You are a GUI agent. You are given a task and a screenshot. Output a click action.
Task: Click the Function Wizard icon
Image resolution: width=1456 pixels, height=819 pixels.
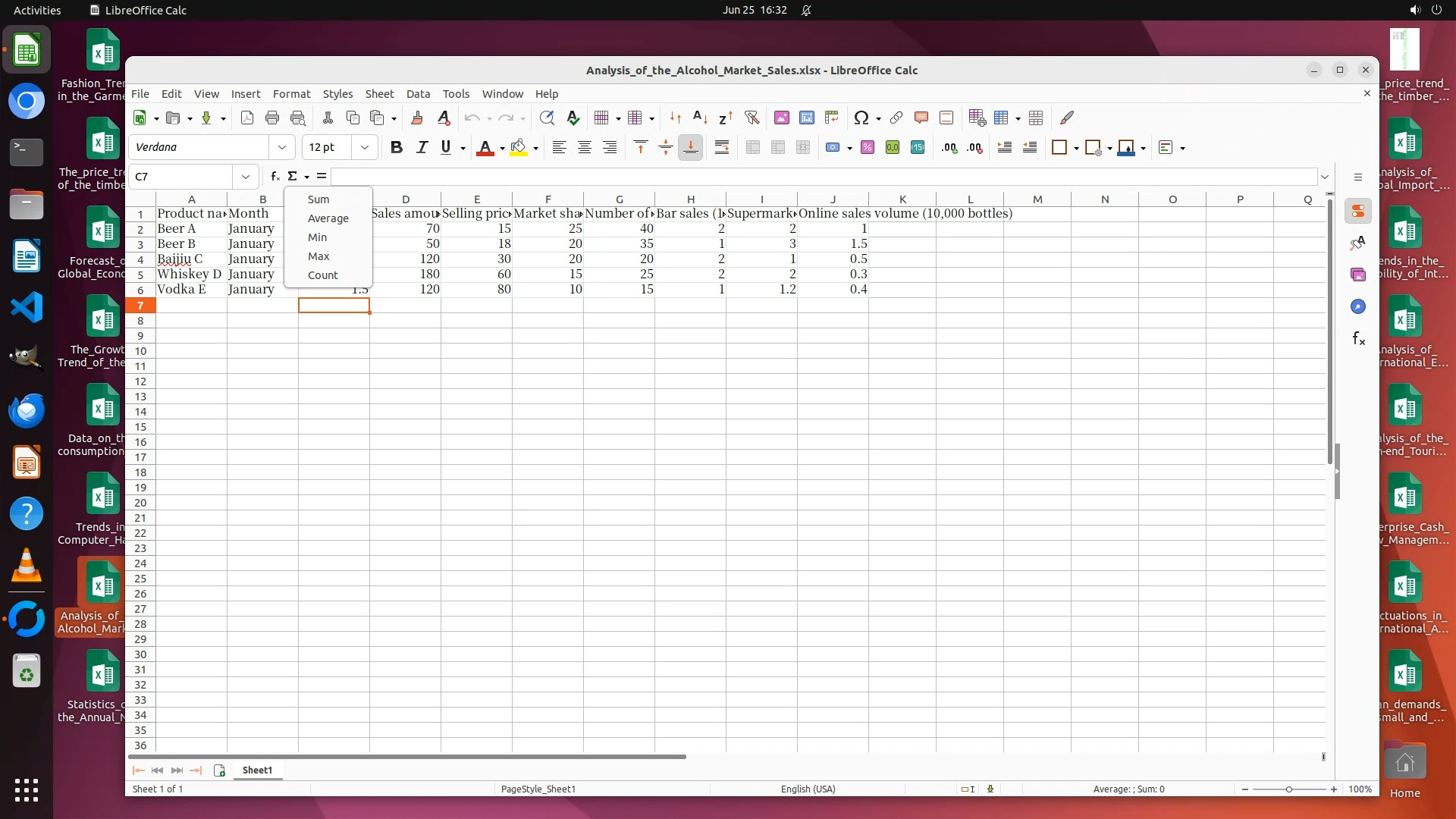point(275,176)
